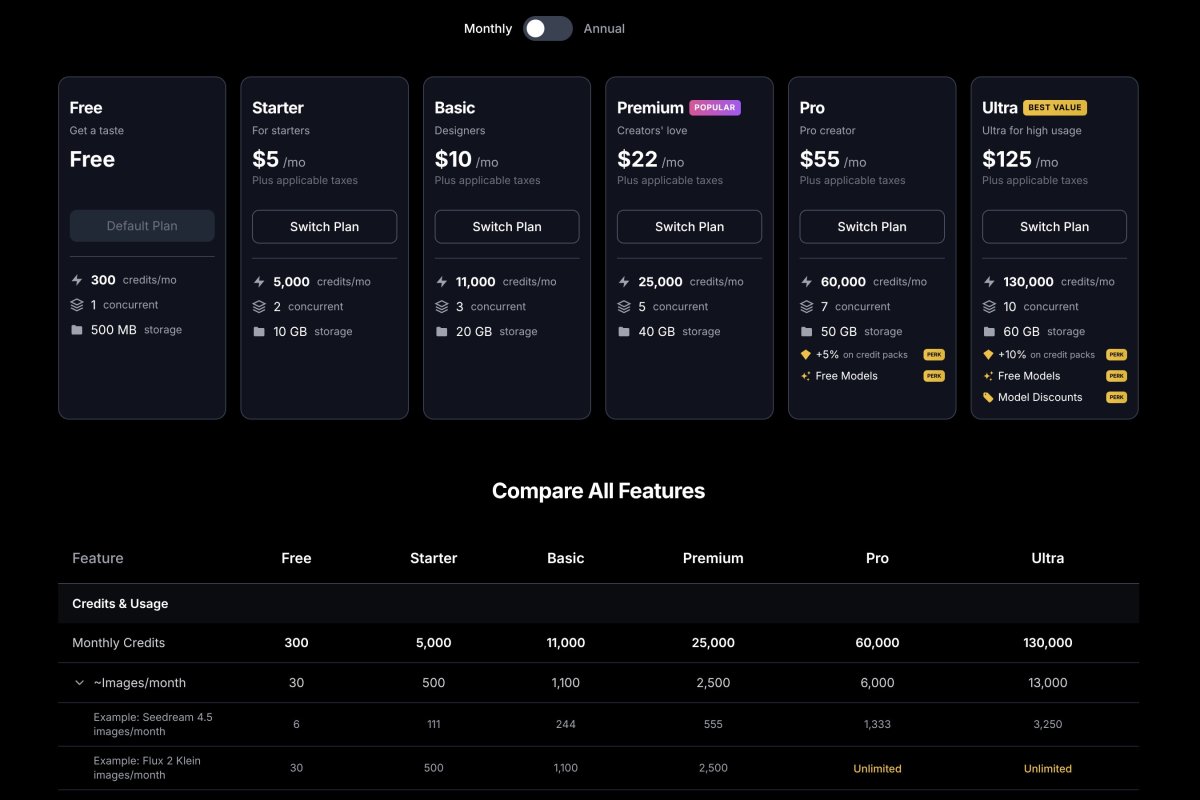Click the tag Model Discounts icon on Ultra
Screen dimensions: 1200x800
988,397
